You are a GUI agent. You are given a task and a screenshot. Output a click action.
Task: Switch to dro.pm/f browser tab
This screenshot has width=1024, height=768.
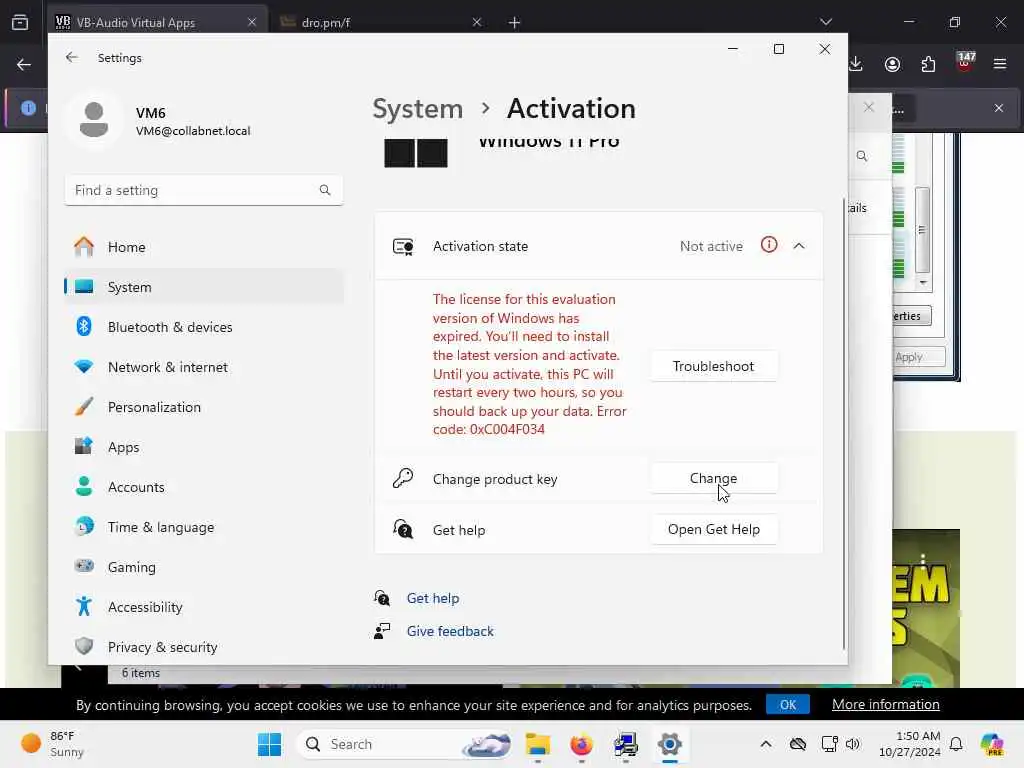tap(379, 22)
